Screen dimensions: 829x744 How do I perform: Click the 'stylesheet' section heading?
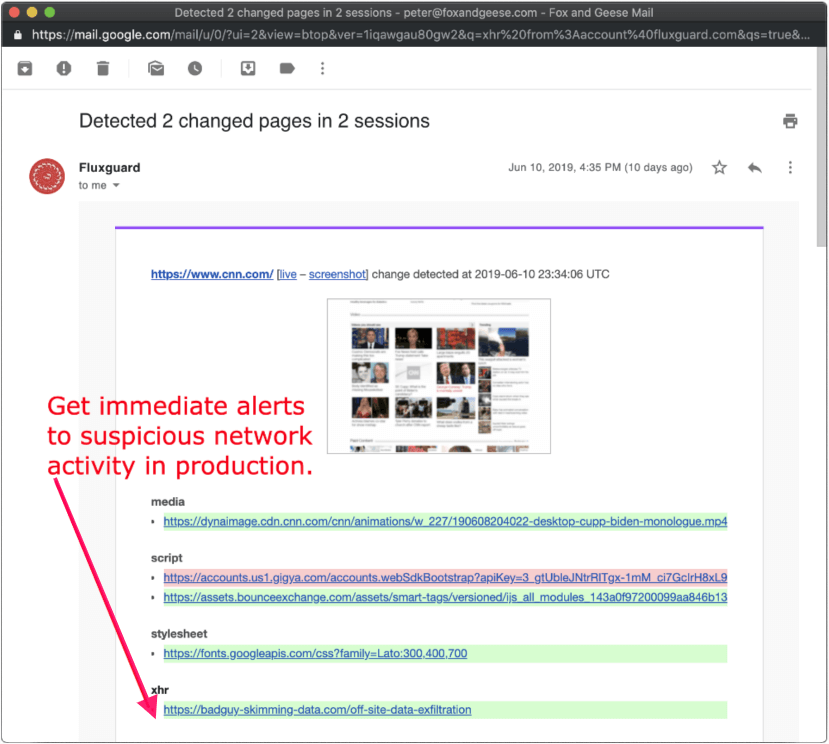(179, 633)
